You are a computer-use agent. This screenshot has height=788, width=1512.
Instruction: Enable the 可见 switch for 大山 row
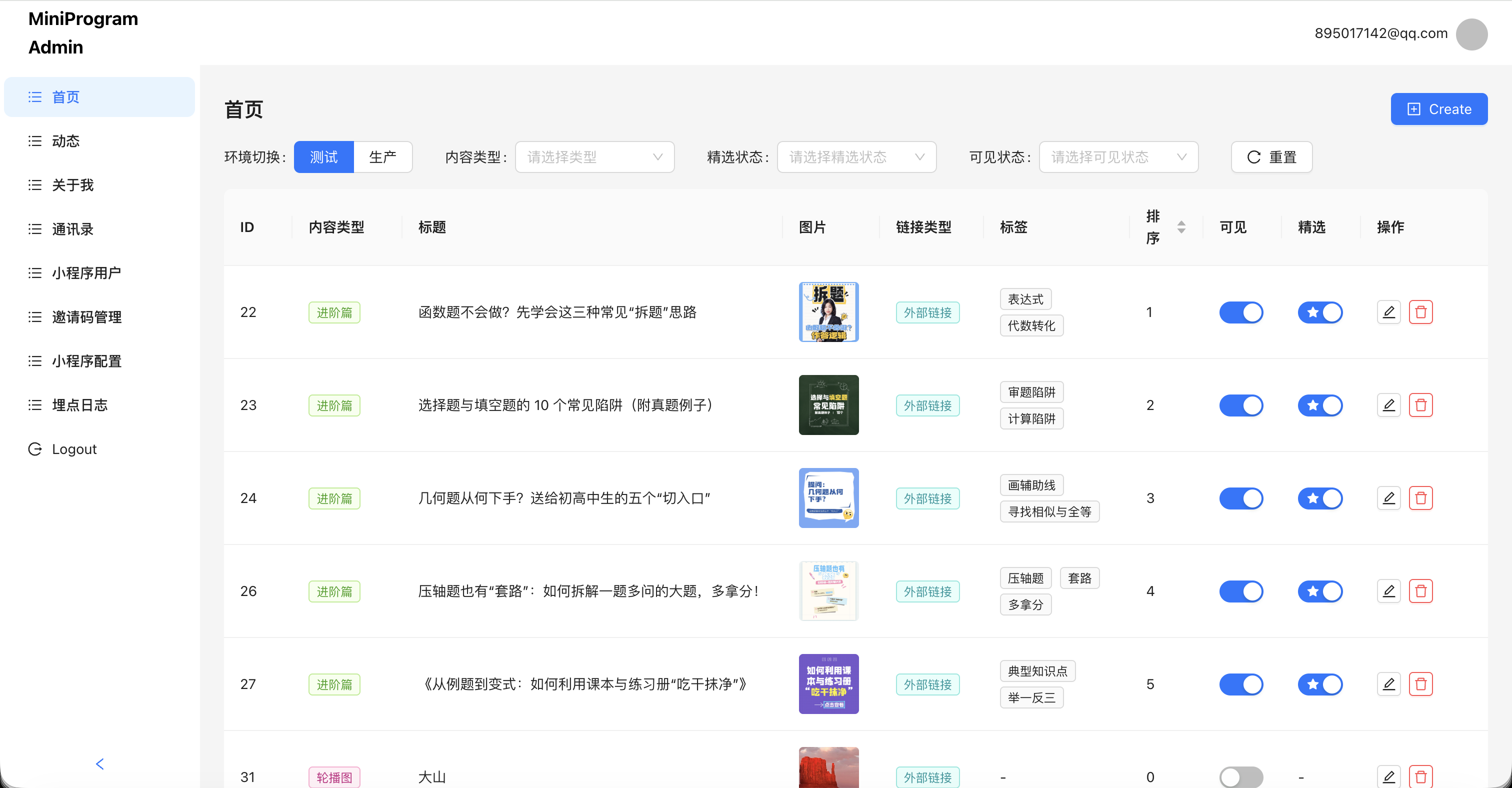coord(1241,777)
